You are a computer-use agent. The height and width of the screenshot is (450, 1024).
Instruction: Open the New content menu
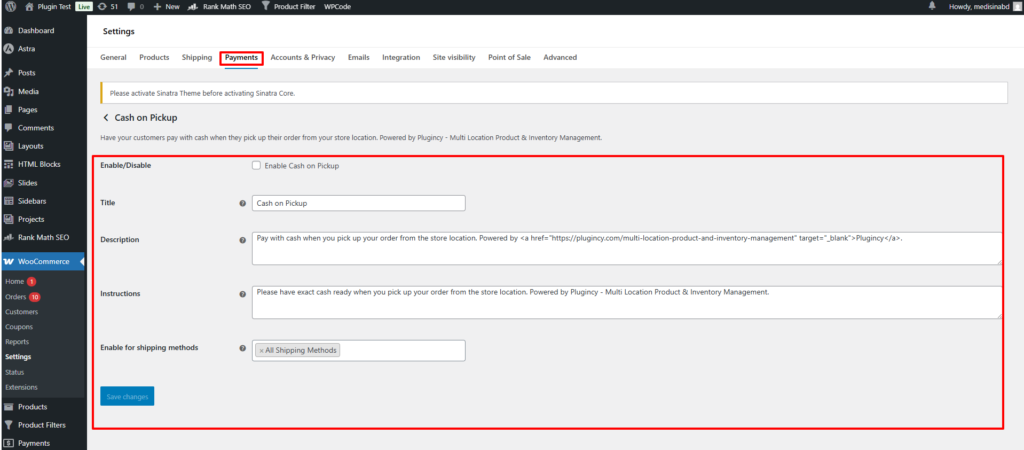[166, 6]
